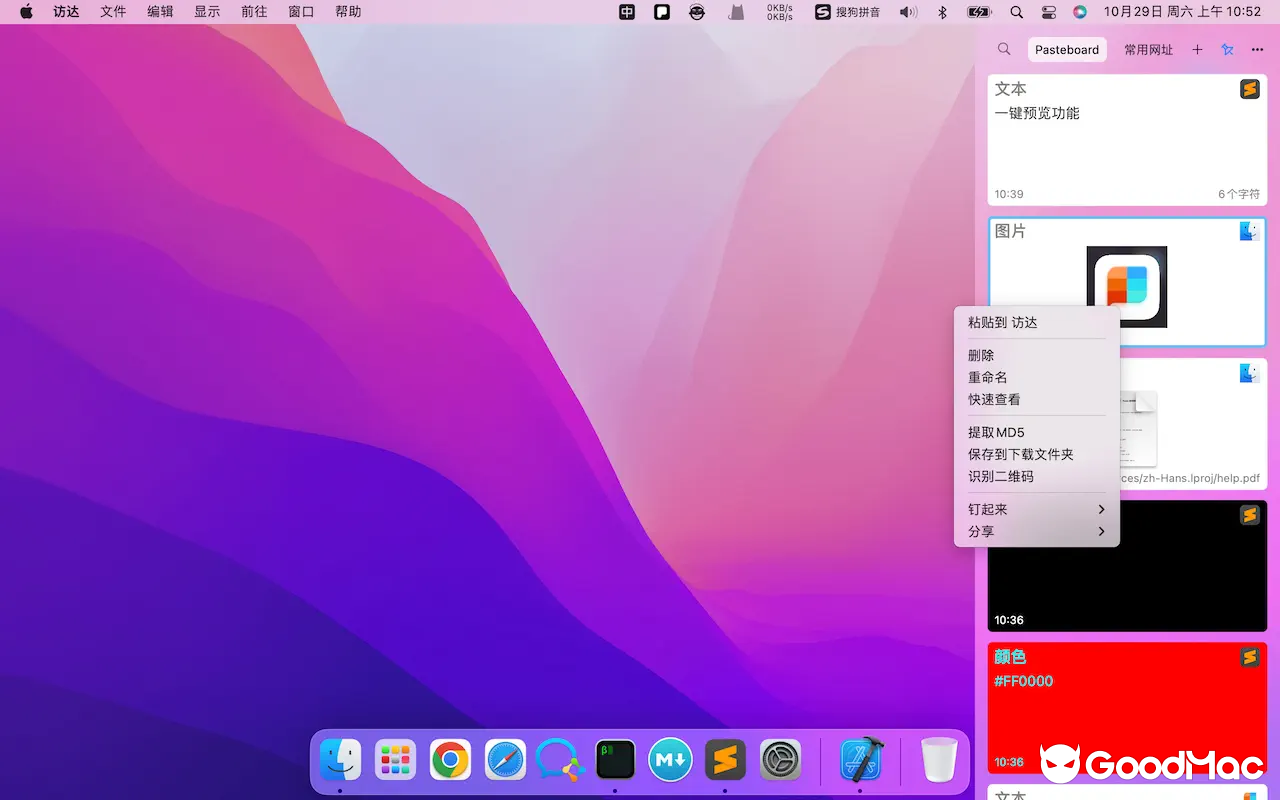Switch to the 常用网址 tab
This screenshot has height=800, width=1280.
click(1148, 48)
